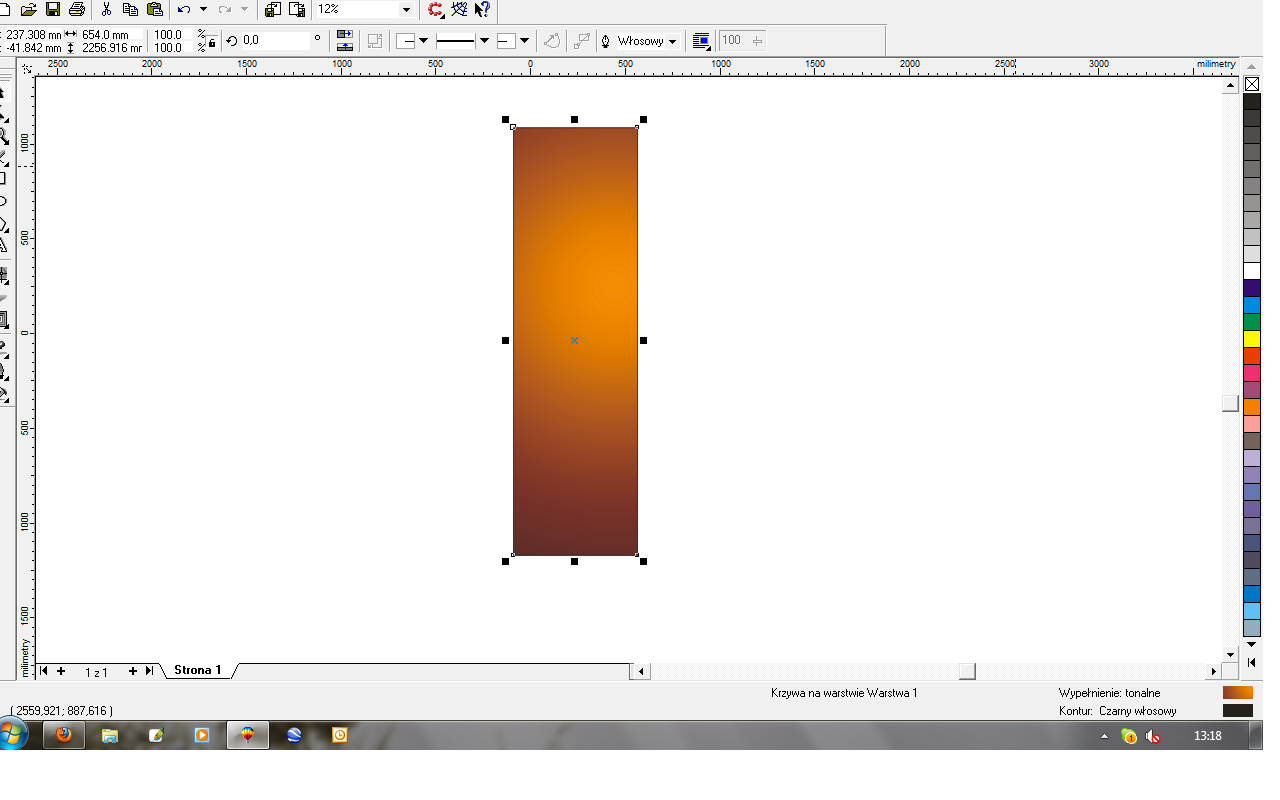The width and height of the screenshot is (1280, 800).
Task: Click the Cut (scissors) icon
Action: (107, 9)
